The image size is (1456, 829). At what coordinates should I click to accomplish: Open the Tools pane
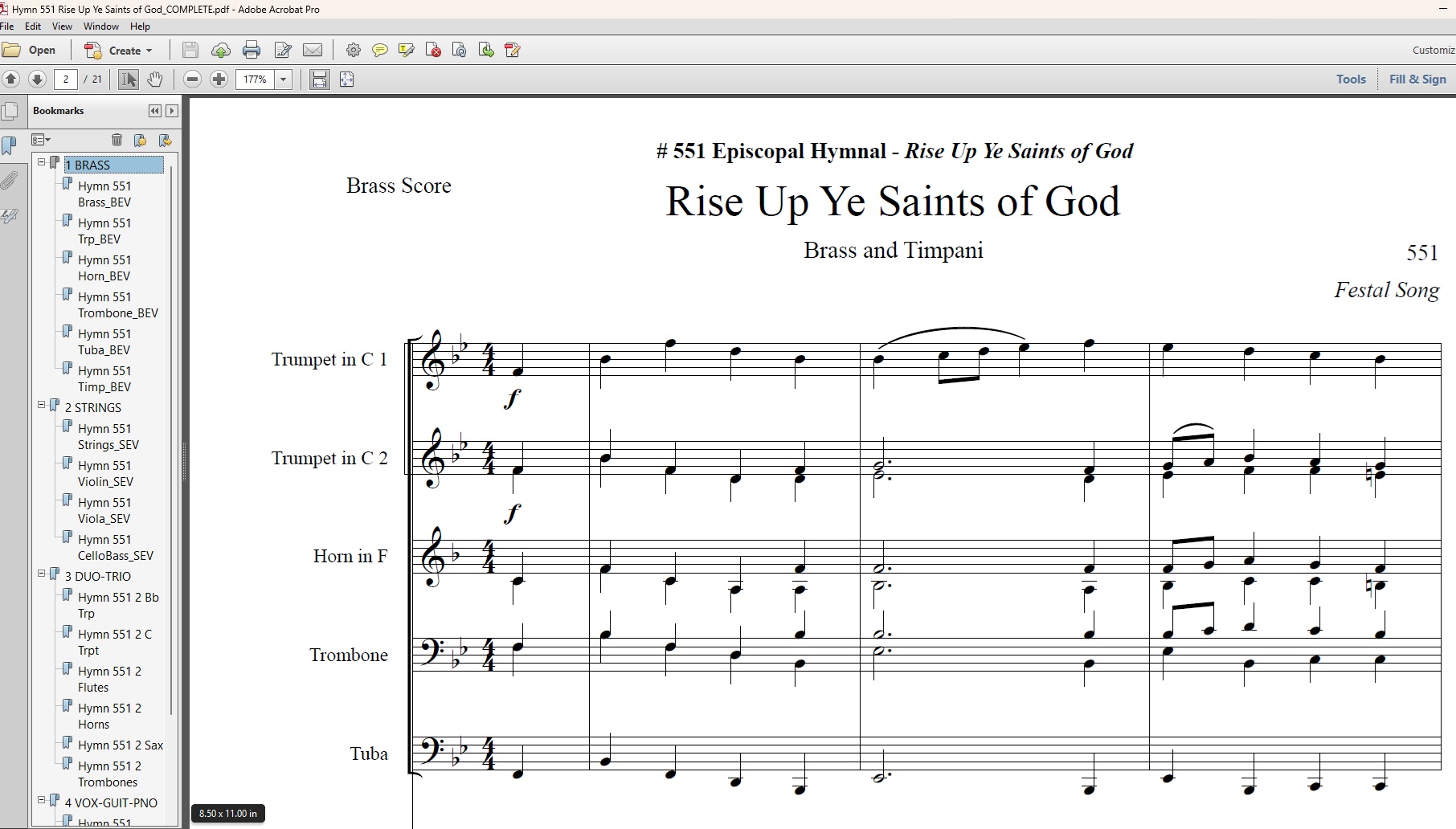point(1351,80)
